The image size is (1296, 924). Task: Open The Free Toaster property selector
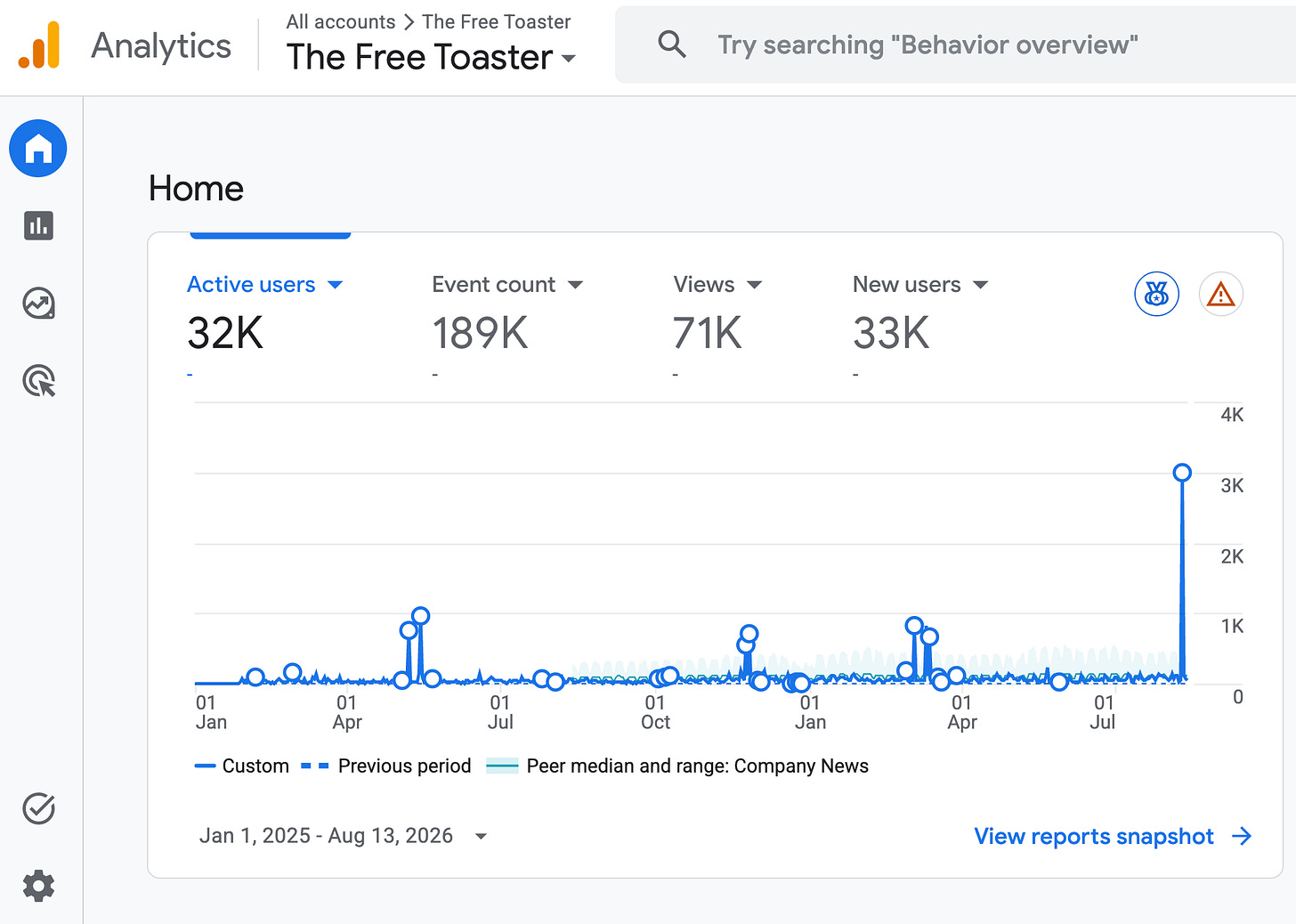pos(432,57)
